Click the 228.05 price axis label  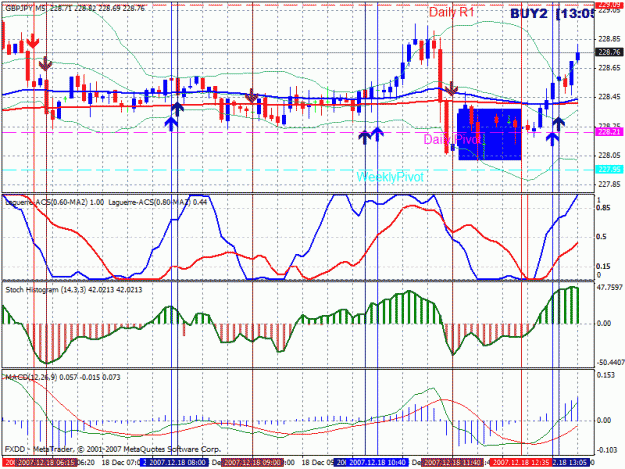[x=609, y=155]
